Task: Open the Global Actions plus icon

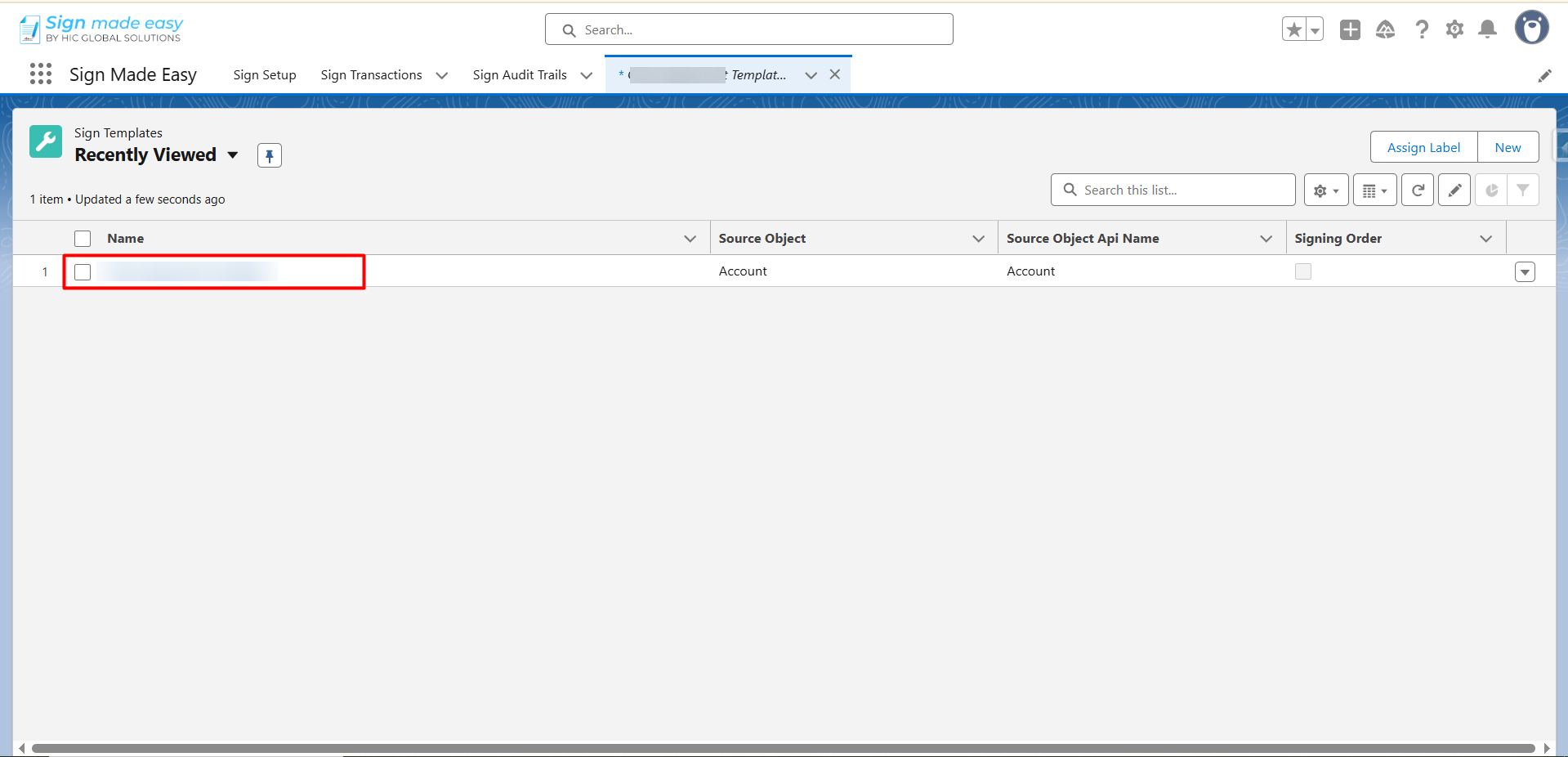Action: [1350, 29]
